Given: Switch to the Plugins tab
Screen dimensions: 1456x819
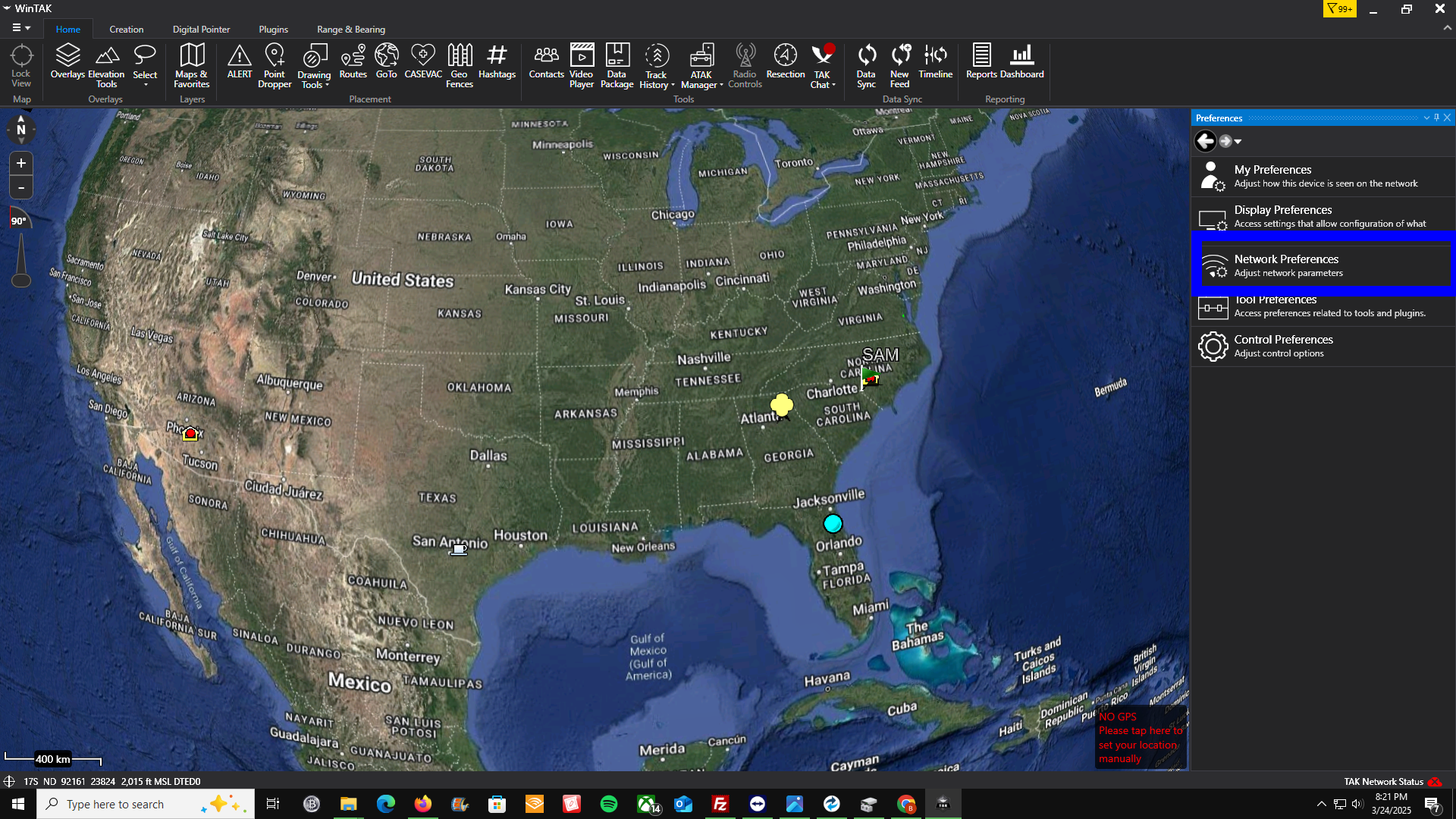Looking at the screenshot, I should click(274, 29).
